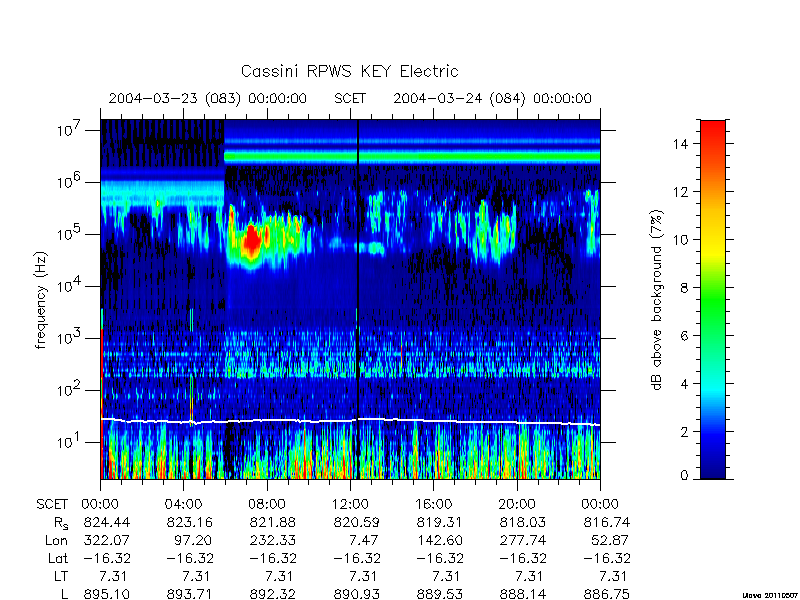The height and width of the screenshot is (600, 800).
Task: Click the L row label
Action: tap(64, 594)
